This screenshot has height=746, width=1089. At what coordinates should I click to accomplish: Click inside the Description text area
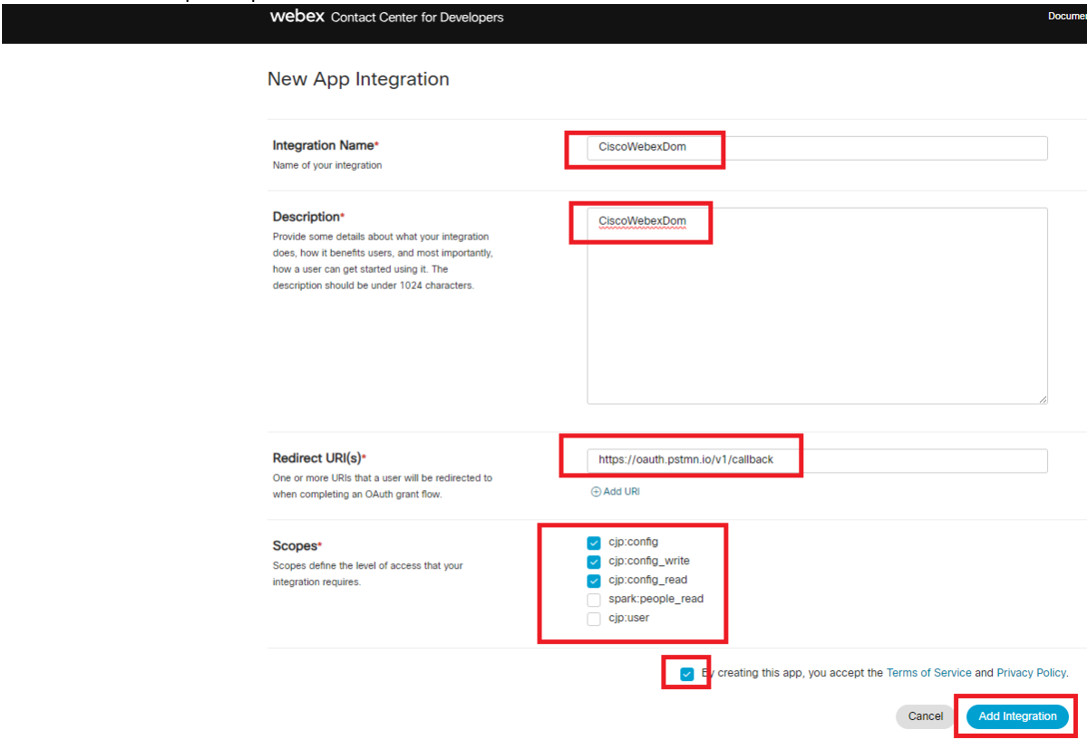pos(817,306)
